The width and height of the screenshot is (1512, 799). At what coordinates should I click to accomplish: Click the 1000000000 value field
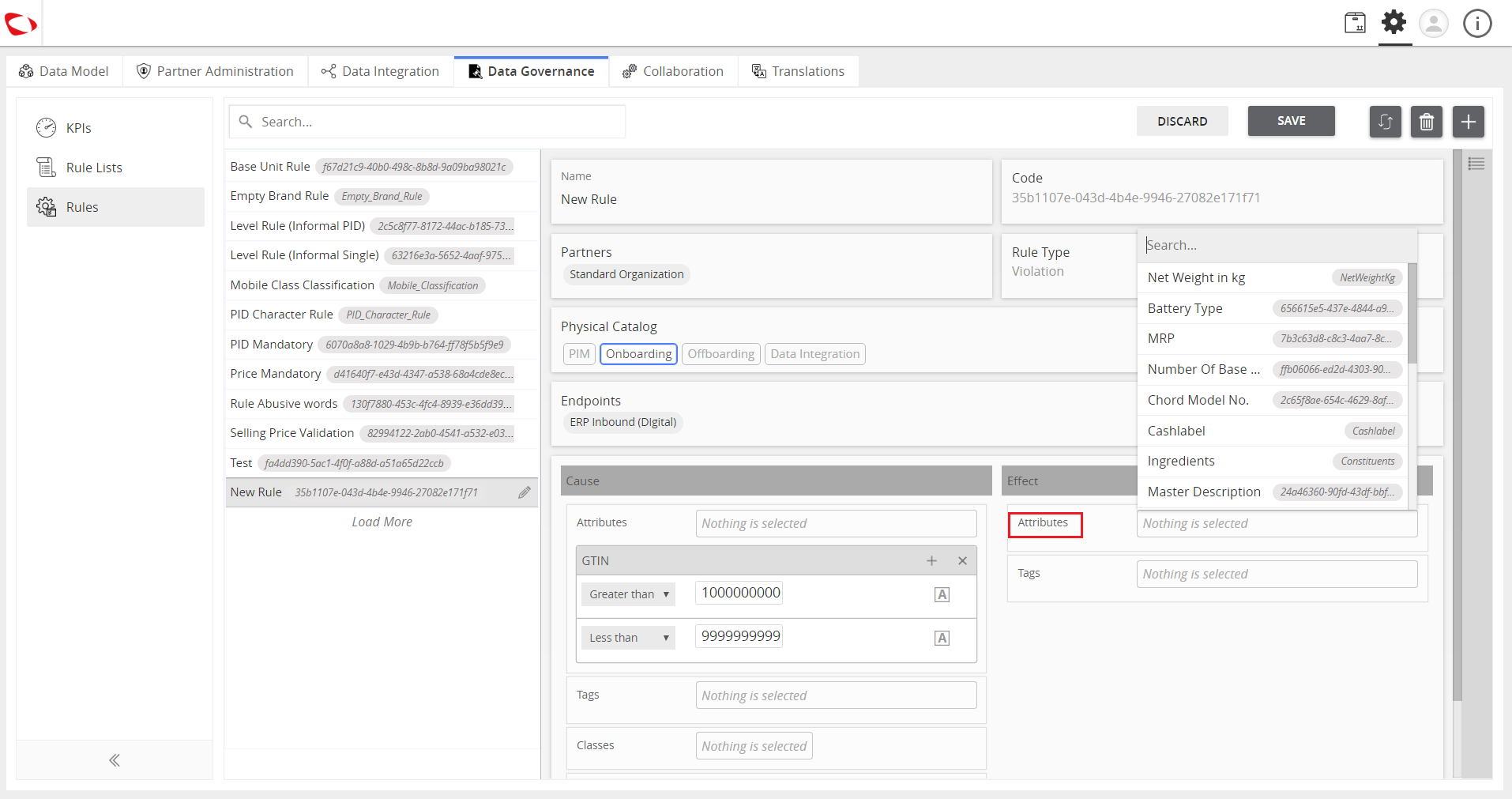[x=739, y=593]
